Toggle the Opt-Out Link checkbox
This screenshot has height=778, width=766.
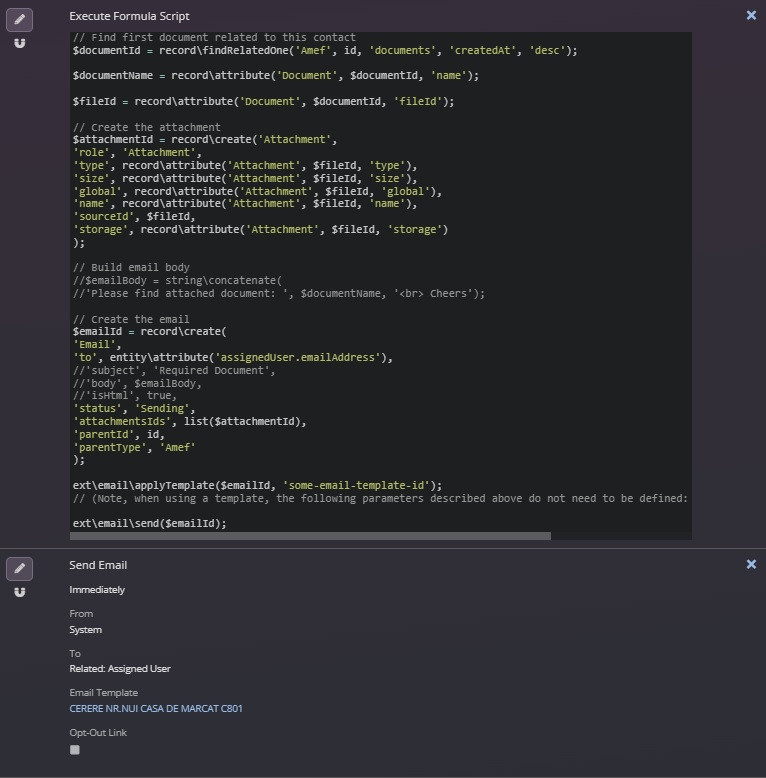tap(75, 750)
